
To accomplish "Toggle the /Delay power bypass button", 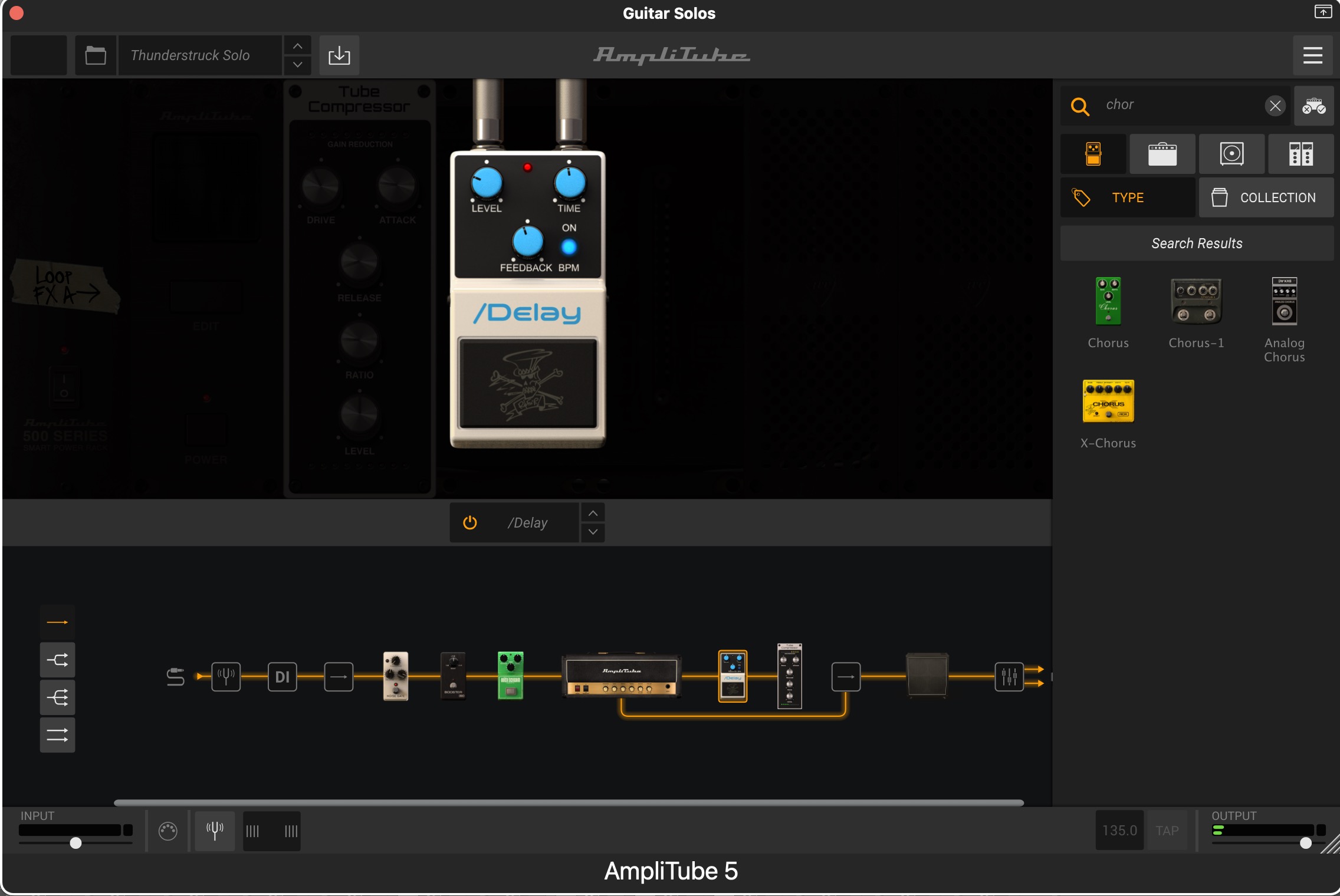I will coord(470,523).
